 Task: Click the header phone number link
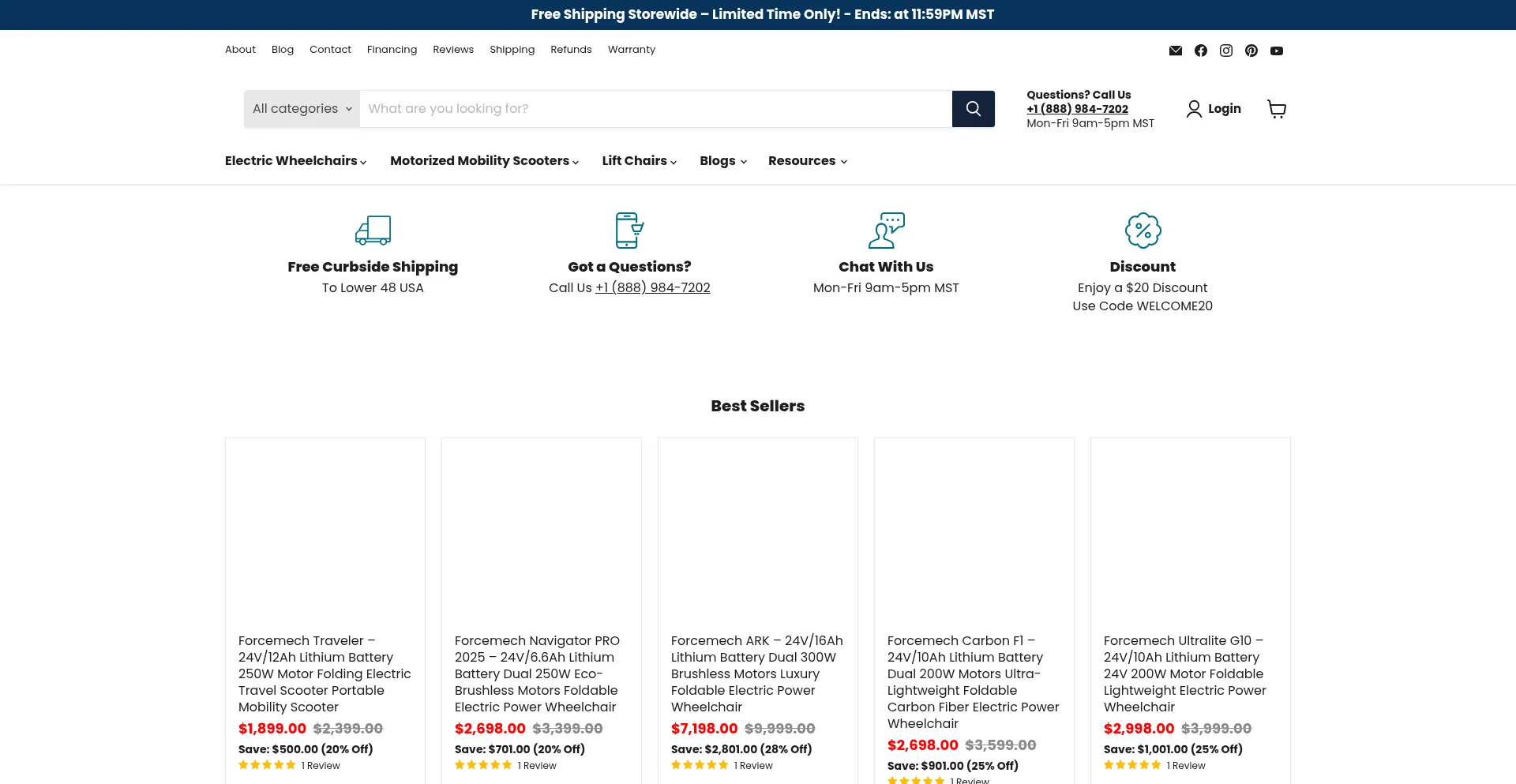point(1077,109)
